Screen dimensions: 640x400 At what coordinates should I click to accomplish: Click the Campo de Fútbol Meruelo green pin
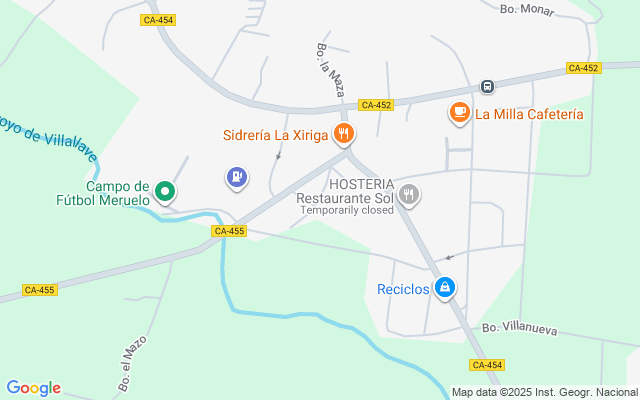click(x=165, y=193)
